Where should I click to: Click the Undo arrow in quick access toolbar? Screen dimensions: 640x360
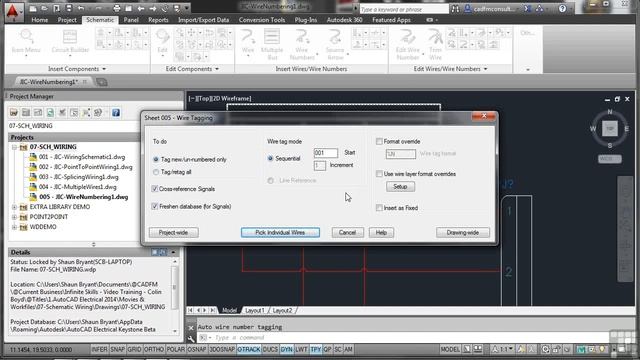tap(81, 8)
